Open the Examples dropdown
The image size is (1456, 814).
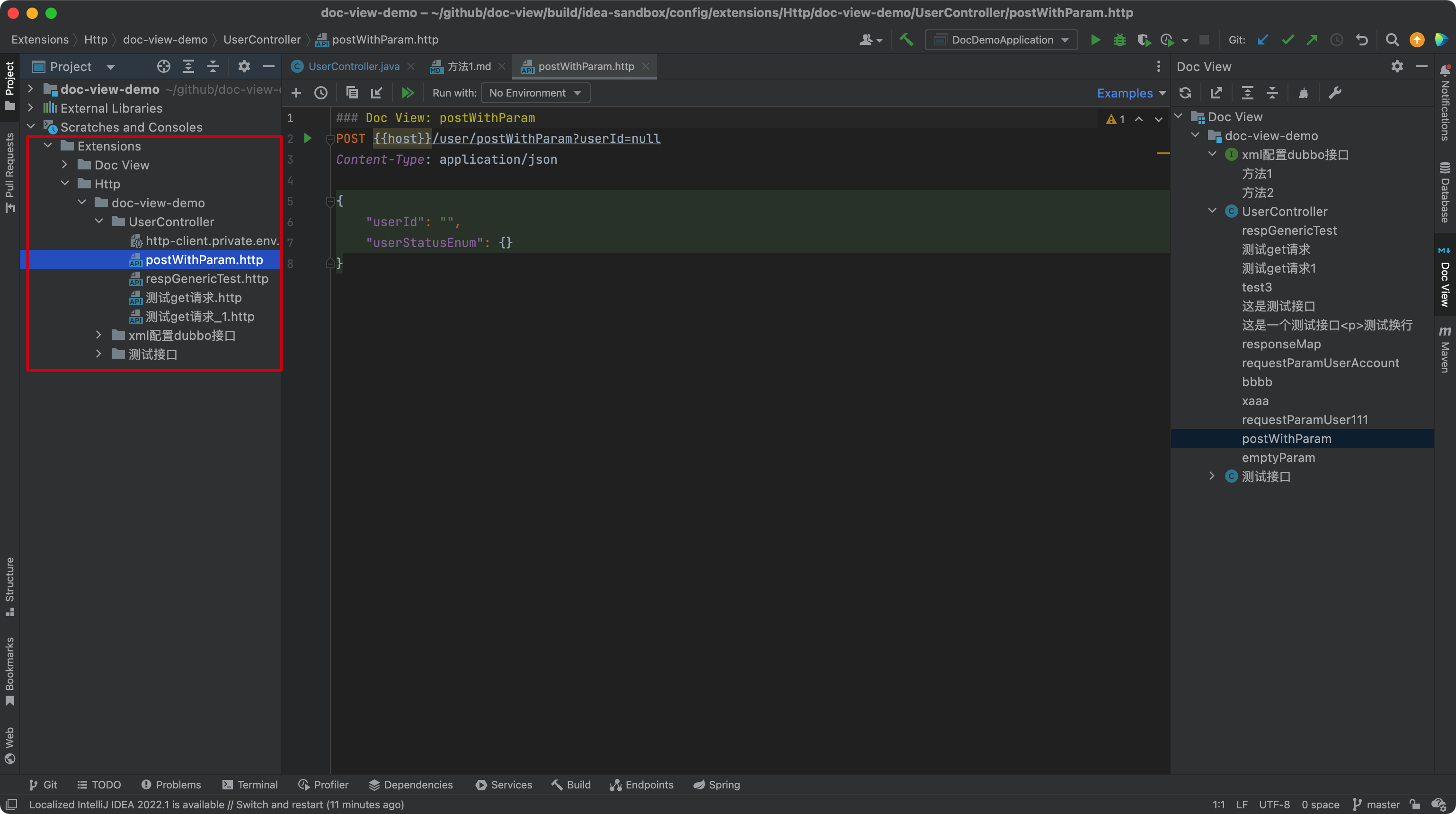[1129, 93]
